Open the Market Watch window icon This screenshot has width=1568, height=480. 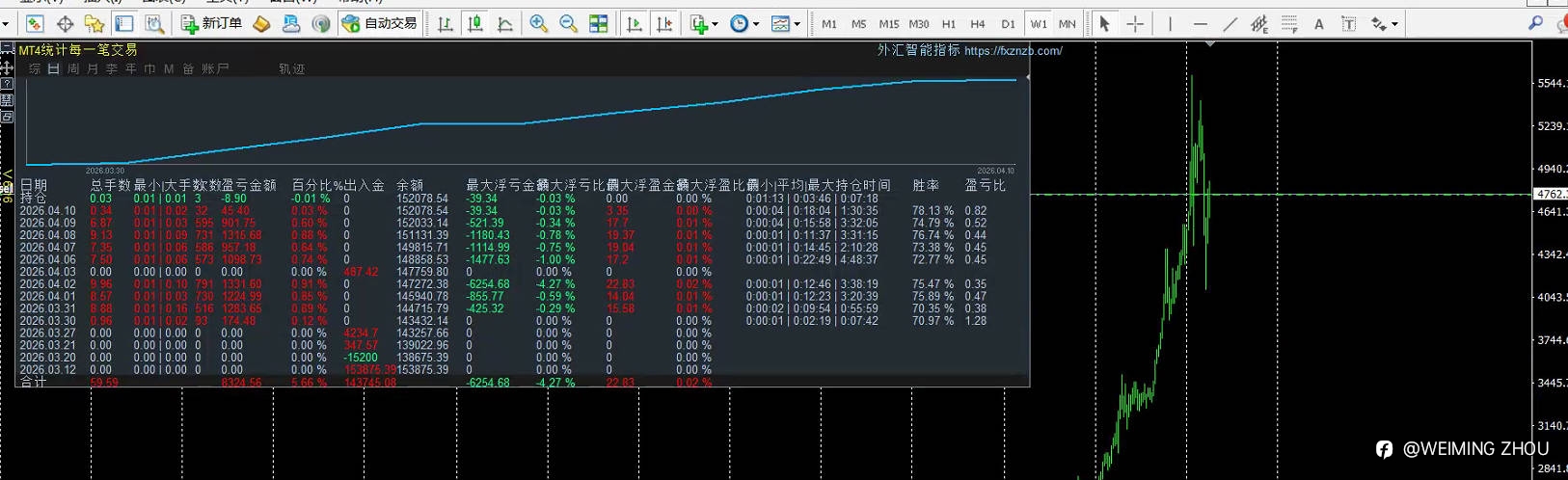(35, 24)
